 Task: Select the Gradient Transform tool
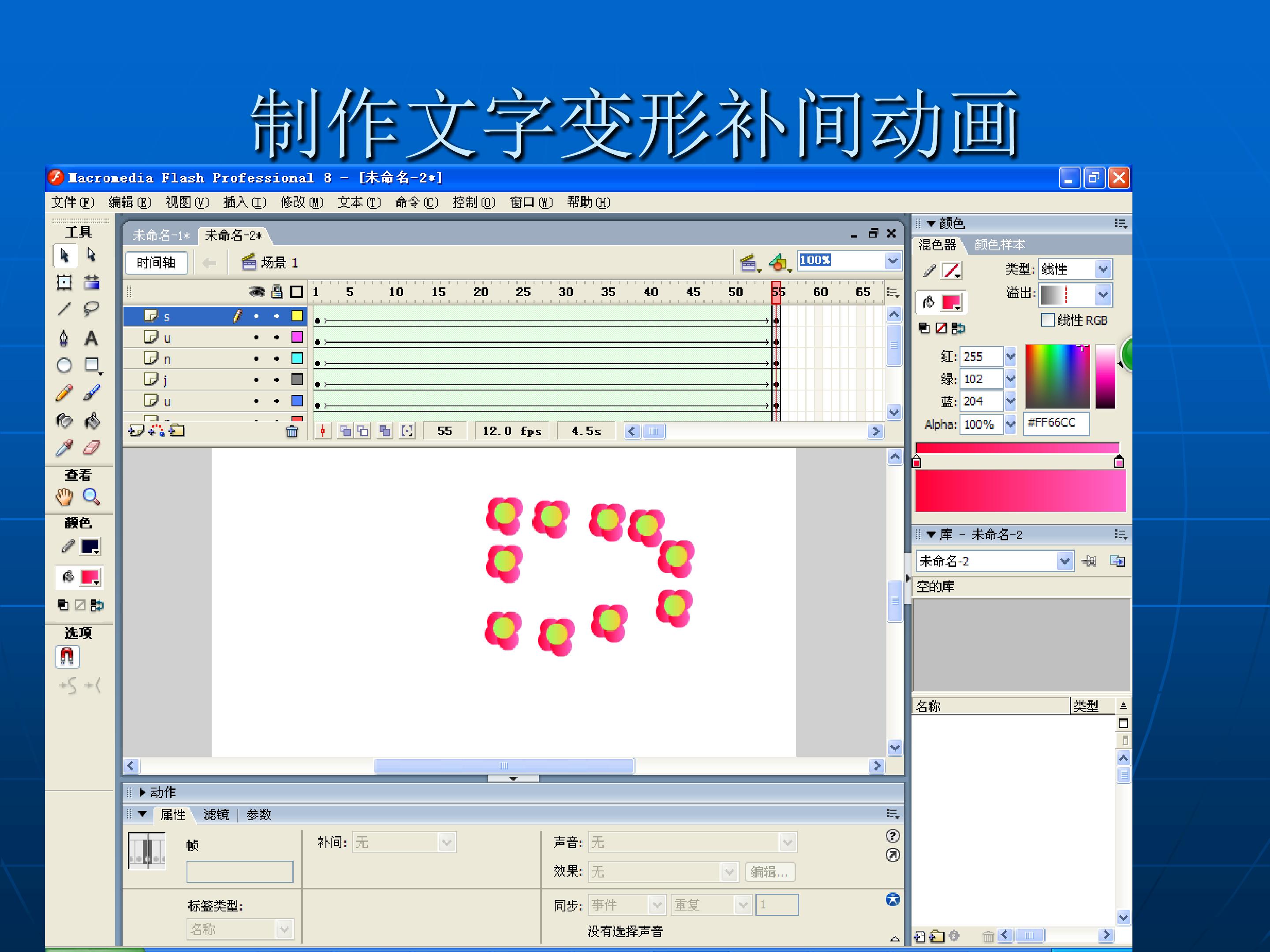[91, 283]
